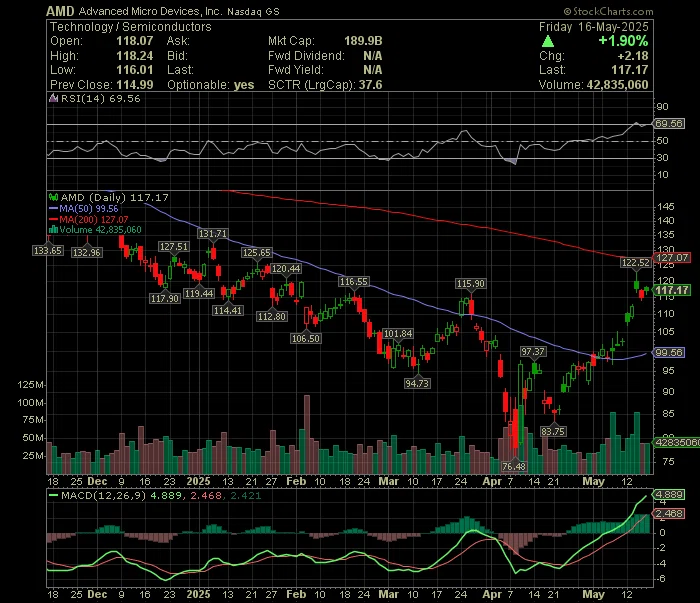Click the 125M volume scale label
Image resolution: width=700 pixels, height=603 pixels.
point(30,385)
